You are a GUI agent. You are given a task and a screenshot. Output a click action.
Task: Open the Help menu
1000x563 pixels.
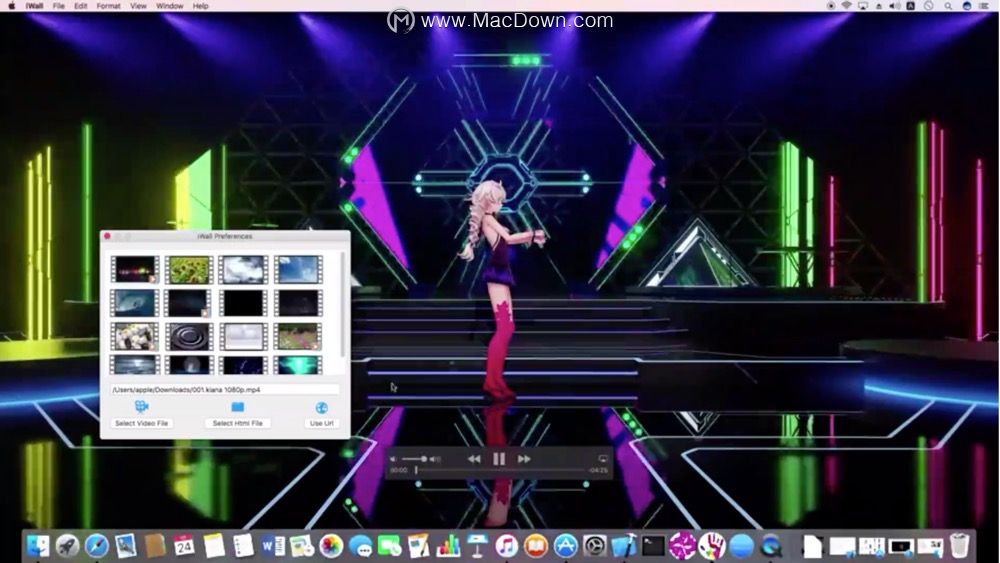(200, 6)
